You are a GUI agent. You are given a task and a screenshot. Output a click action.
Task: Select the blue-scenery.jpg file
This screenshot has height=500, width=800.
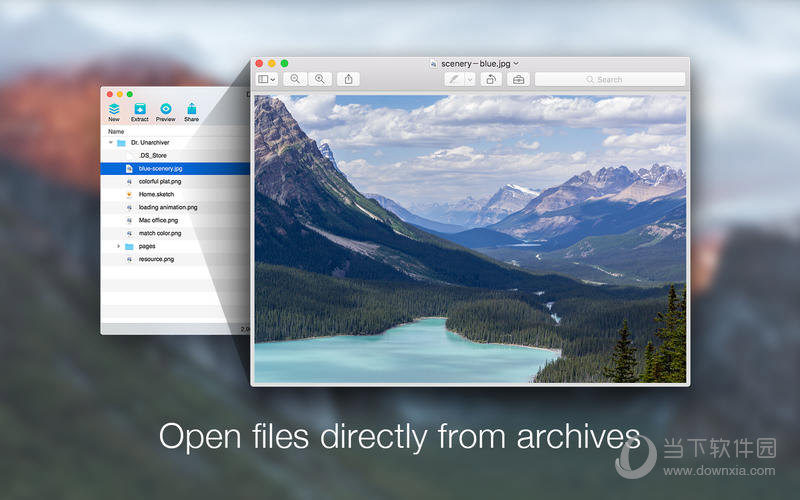pyautogui.click(x=160, y=169)
